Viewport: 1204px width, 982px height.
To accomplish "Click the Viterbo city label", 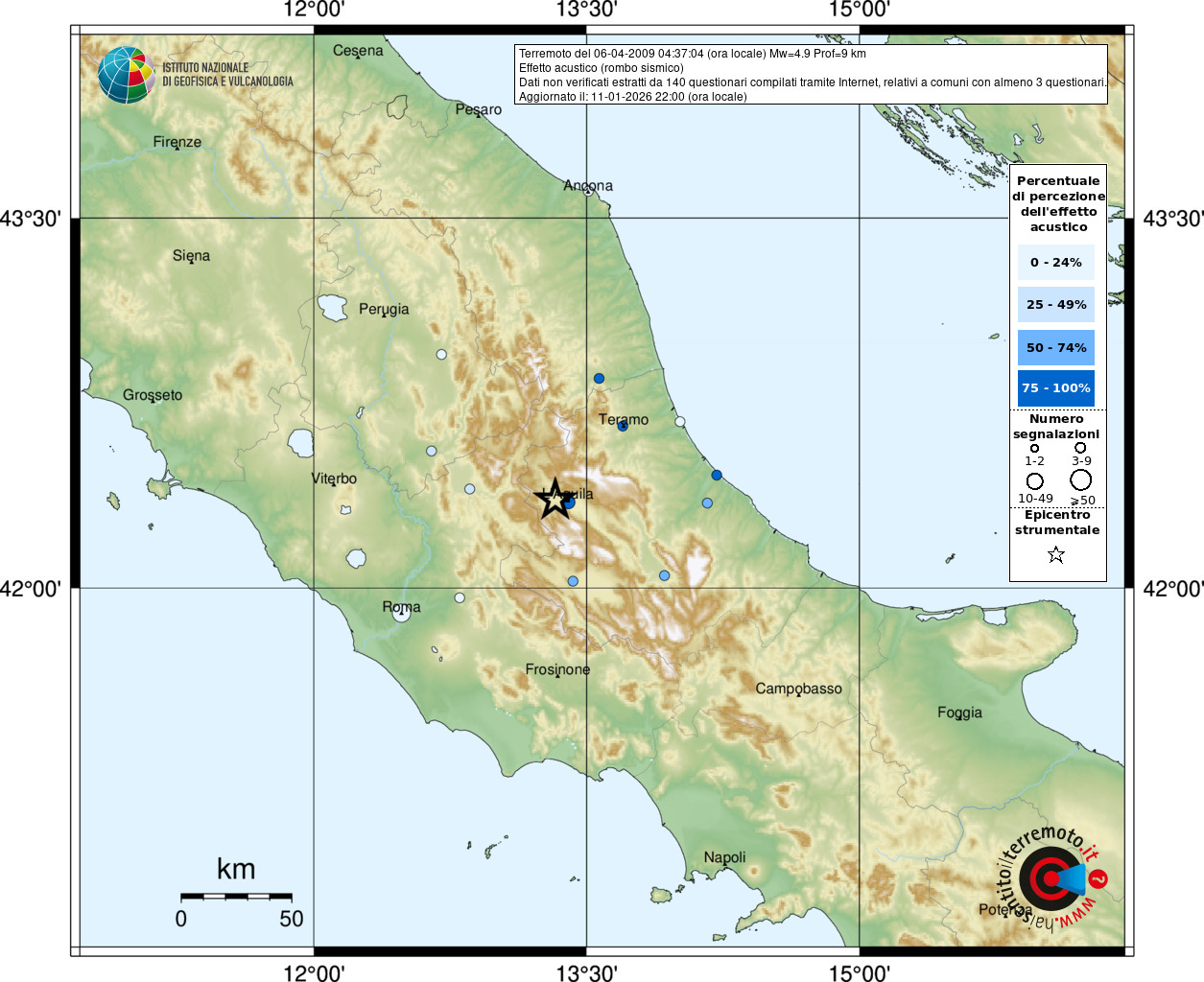I will (334, 479).
